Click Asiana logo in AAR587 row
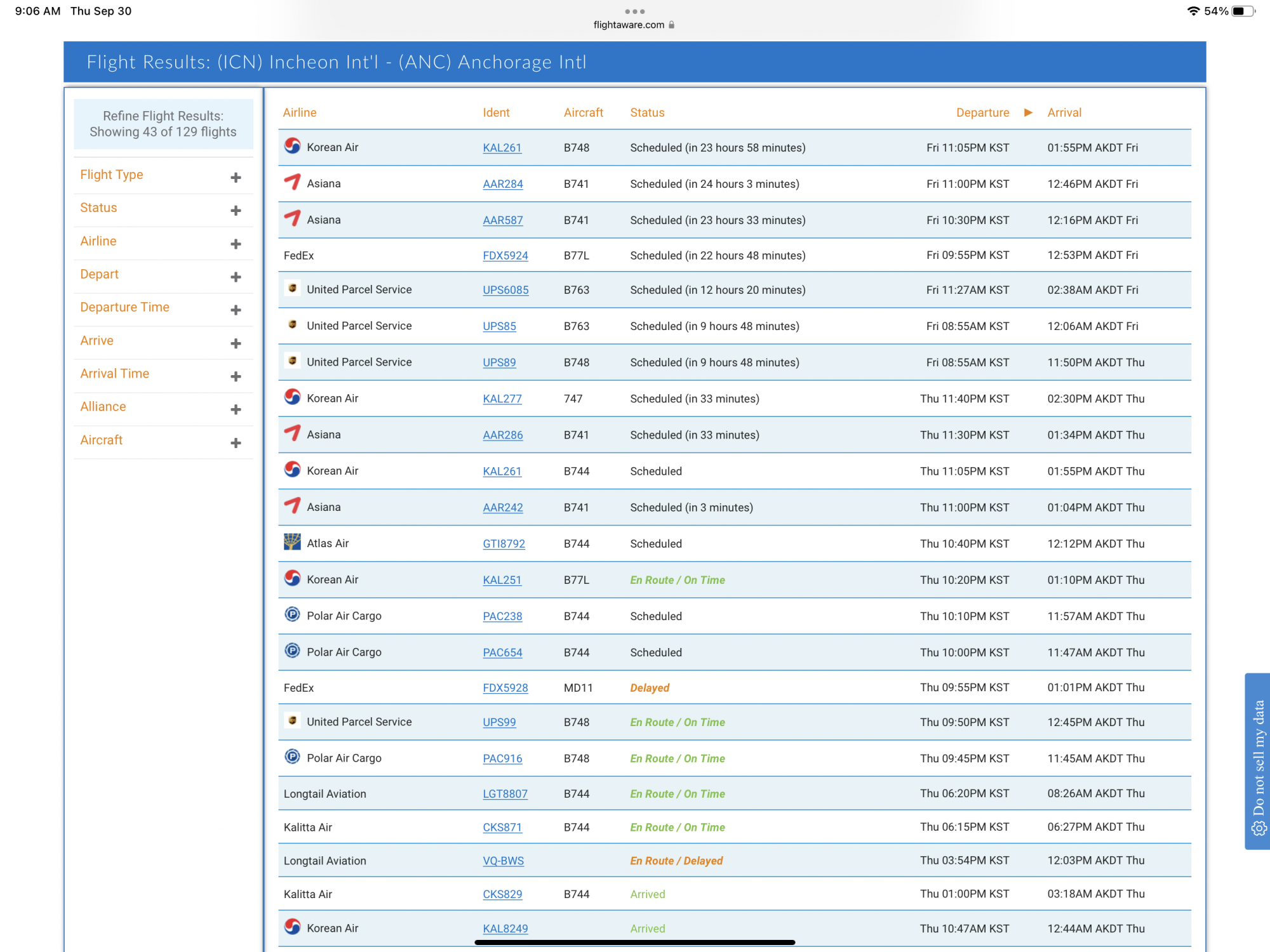This screenshot has width=1270, height=952. pos(292,218)
